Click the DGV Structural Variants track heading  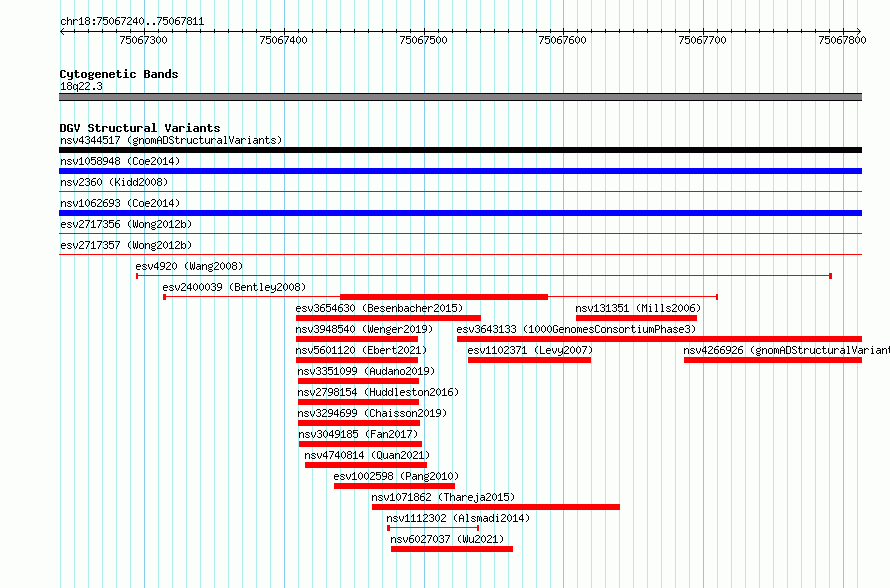point(140,128)
